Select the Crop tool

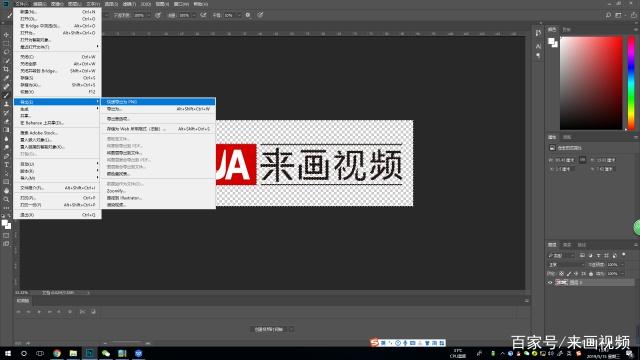coord(6,69)
